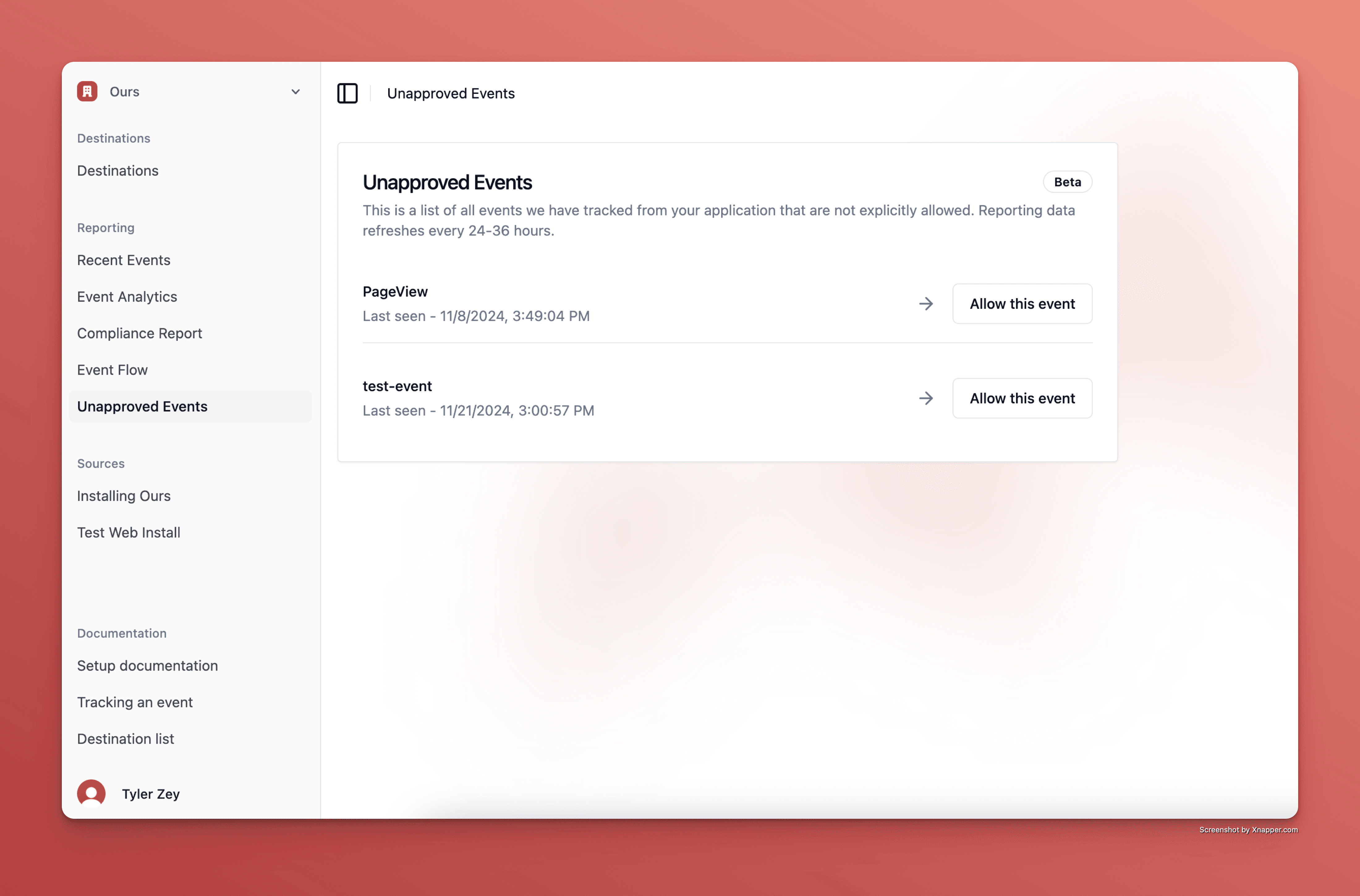Allow the test-event event
This screenshot has width=1360, height=896.
1022,398
